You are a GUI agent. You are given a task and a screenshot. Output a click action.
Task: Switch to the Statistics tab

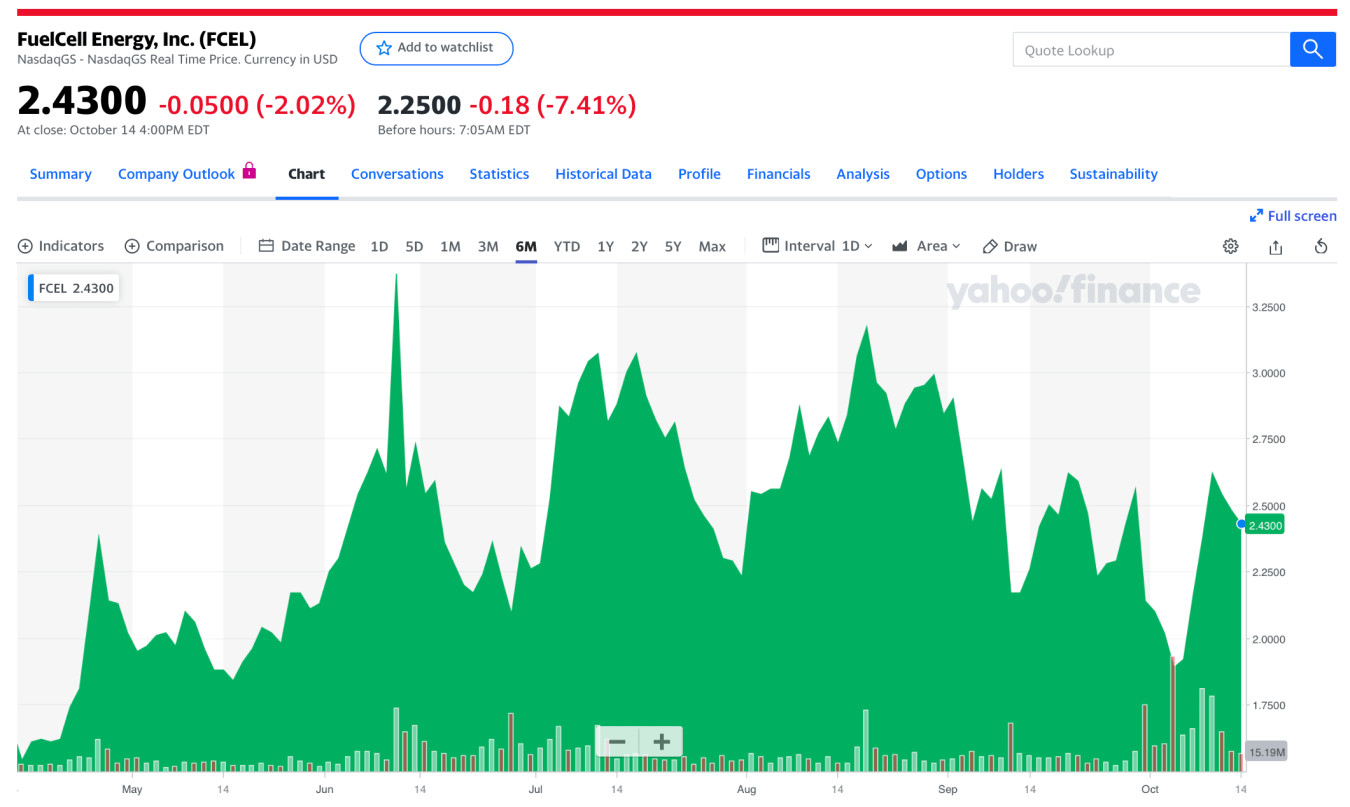pyautogui.click(x=499, y=174)
